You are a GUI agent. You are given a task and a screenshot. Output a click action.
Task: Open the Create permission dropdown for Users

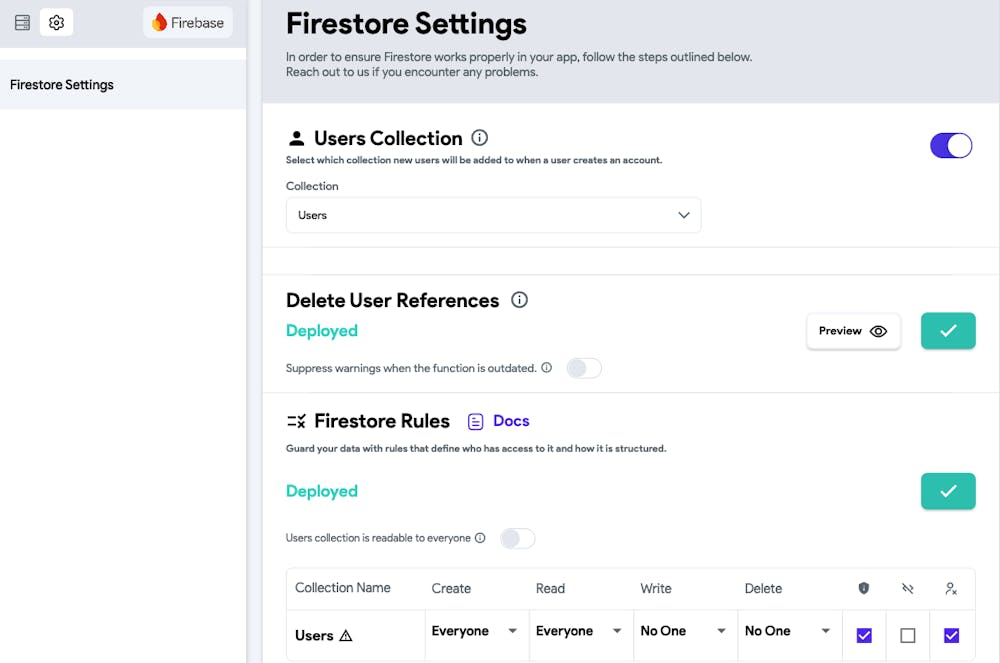point(474,631)
